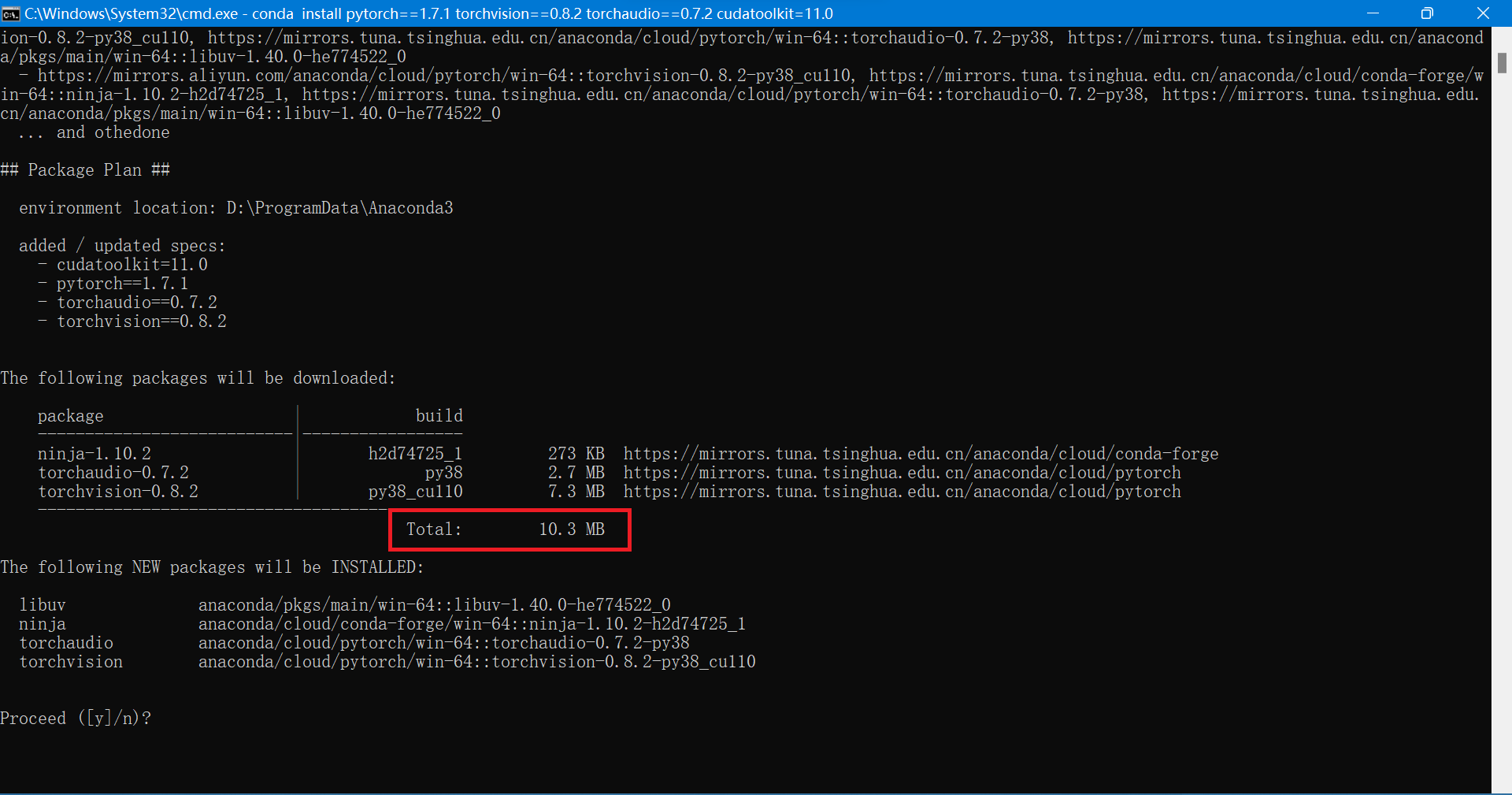Close the cmd.exe window

[x=1483, y=13]
